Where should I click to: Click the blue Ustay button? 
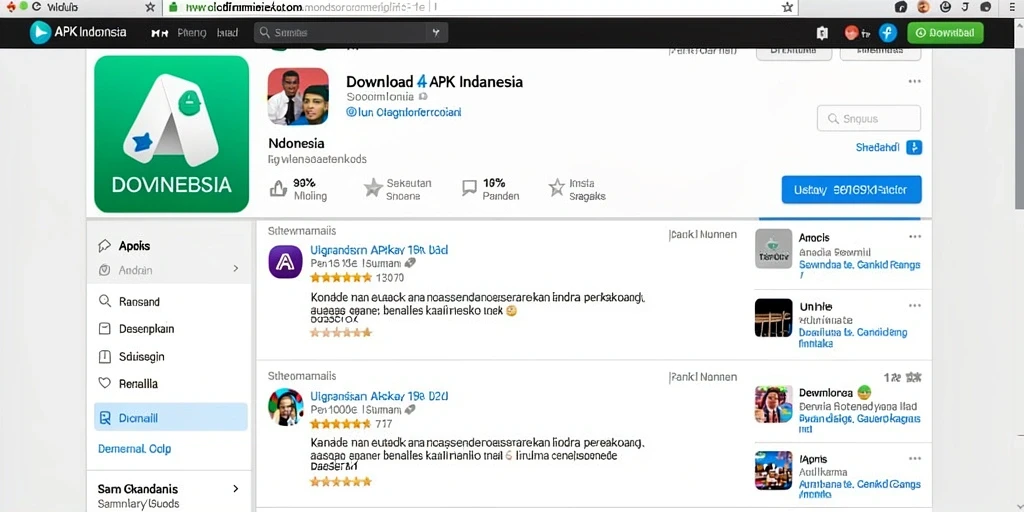click(851, 190)
